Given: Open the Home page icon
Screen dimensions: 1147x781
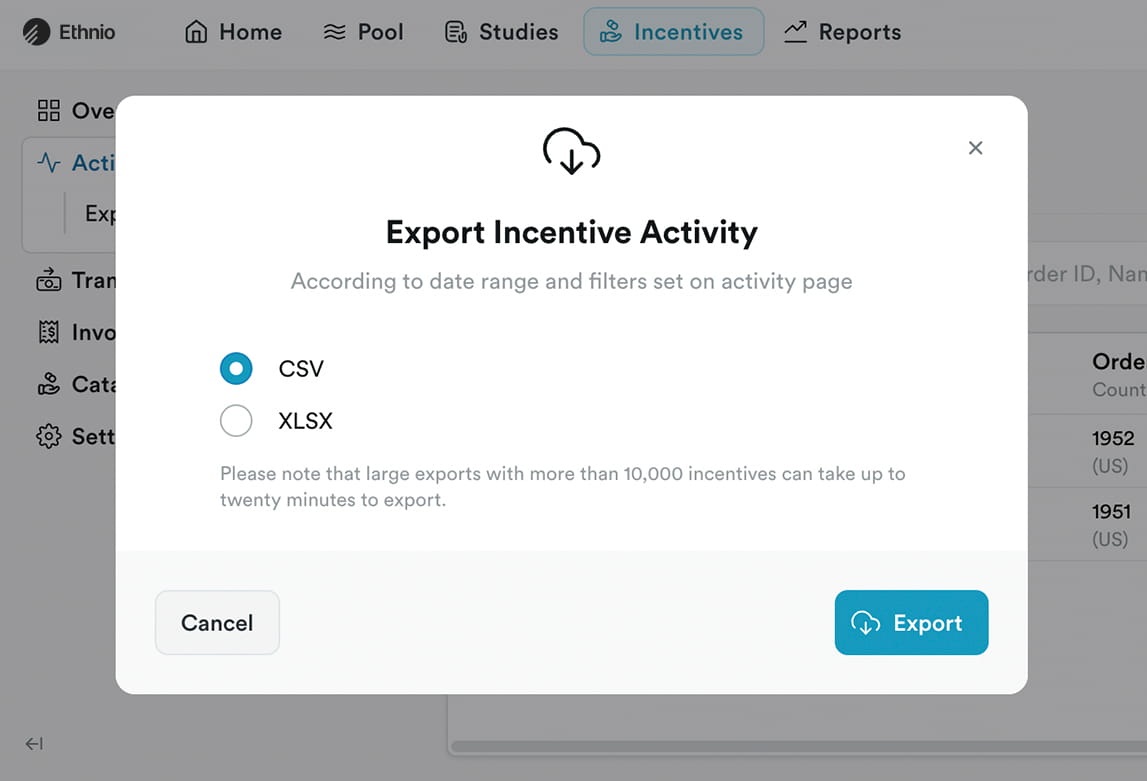Looking at the screenshot, I should pos(195,32).
